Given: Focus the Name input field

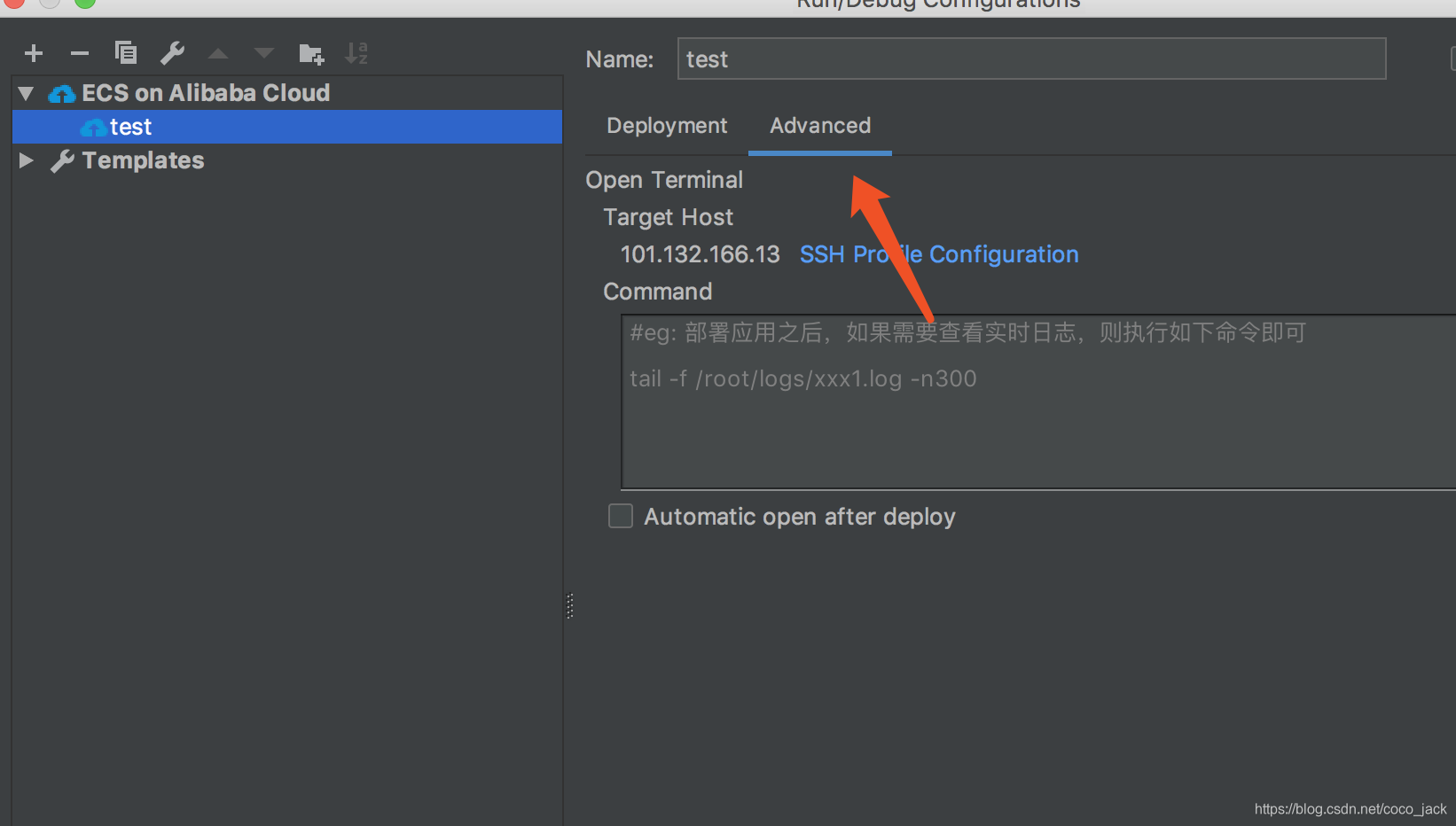Looking at the screenshot, I should pyautogui.click(x=1031, y=58).
